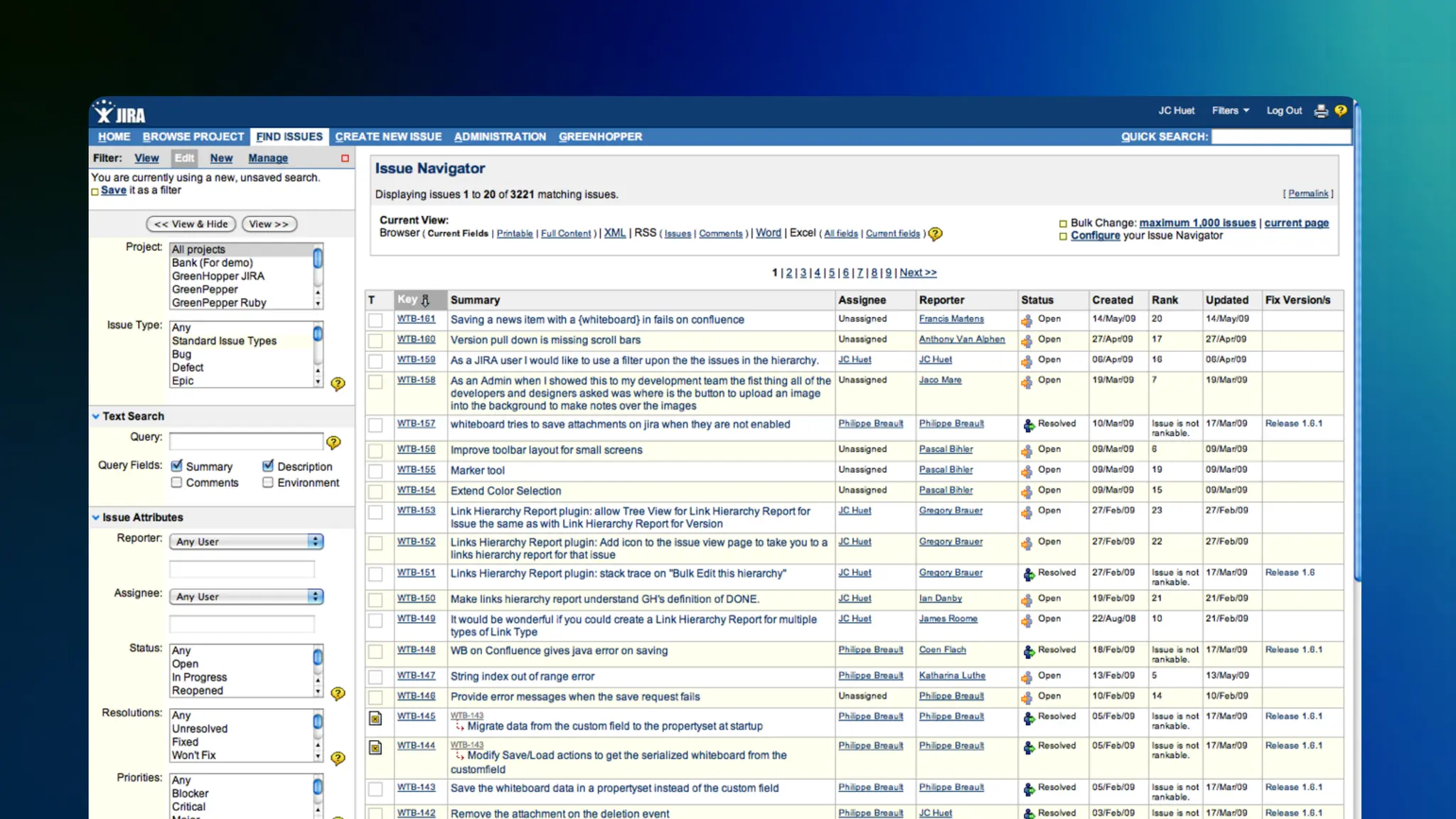This screenshot has width=1456, height=819.
Task: Open the Filters dropdown in header
Action: (1230, 111)
